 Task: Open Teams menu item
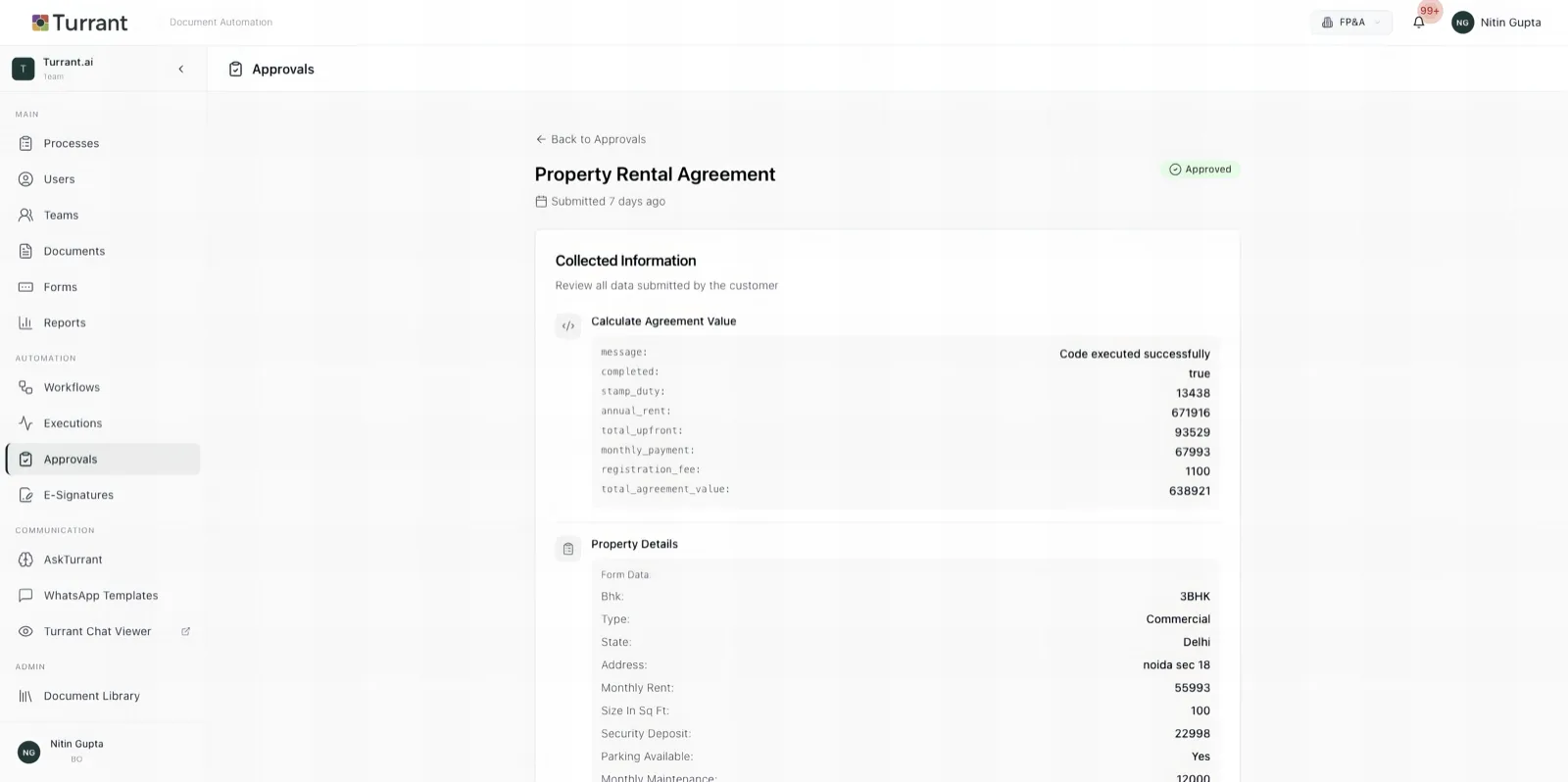[x=103, y=215]
